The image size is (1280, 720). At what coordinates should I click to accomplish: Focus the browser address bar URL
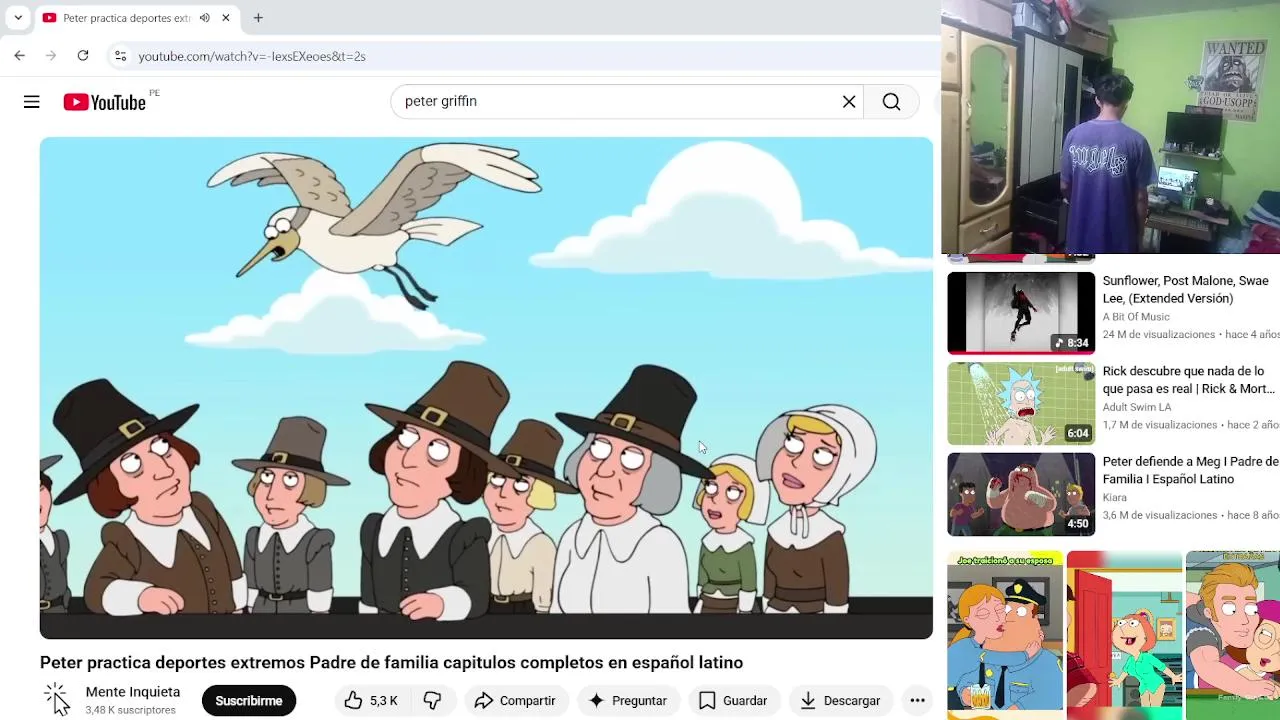click(x=252, y=56)
